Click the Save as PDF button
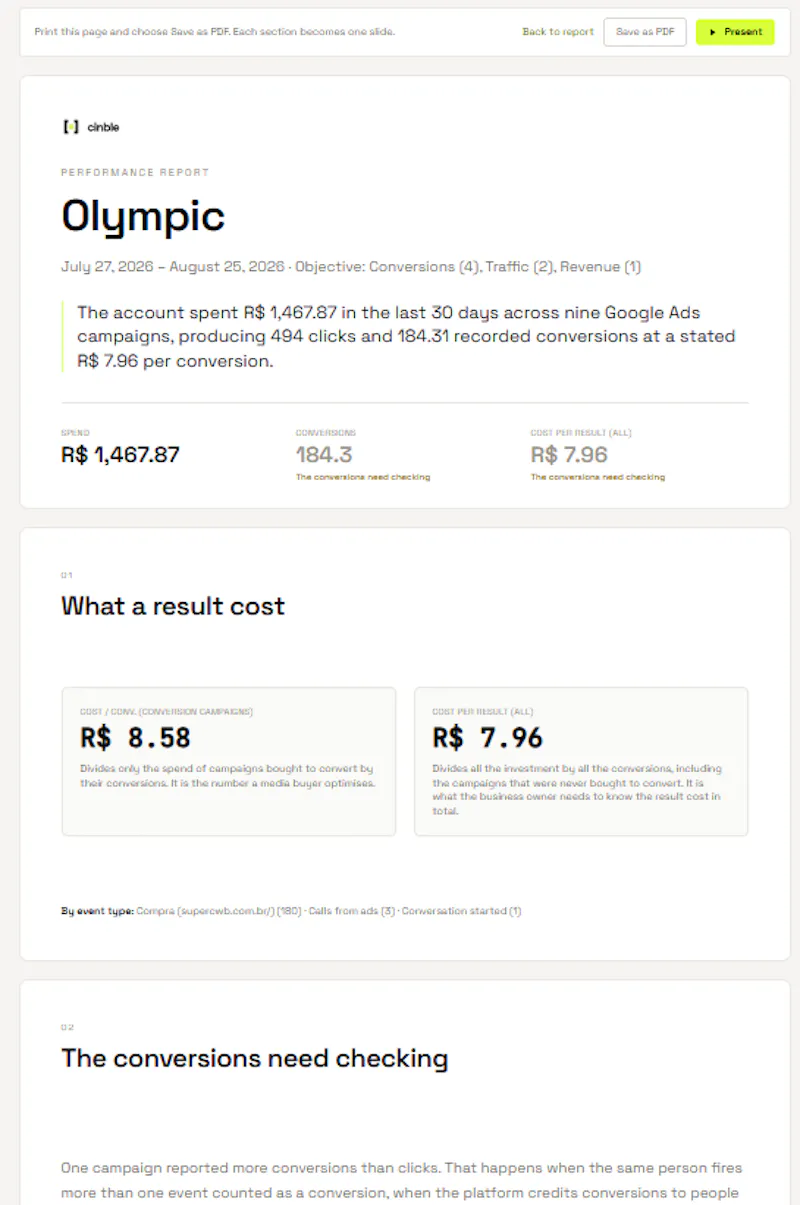 pos(645,32)
